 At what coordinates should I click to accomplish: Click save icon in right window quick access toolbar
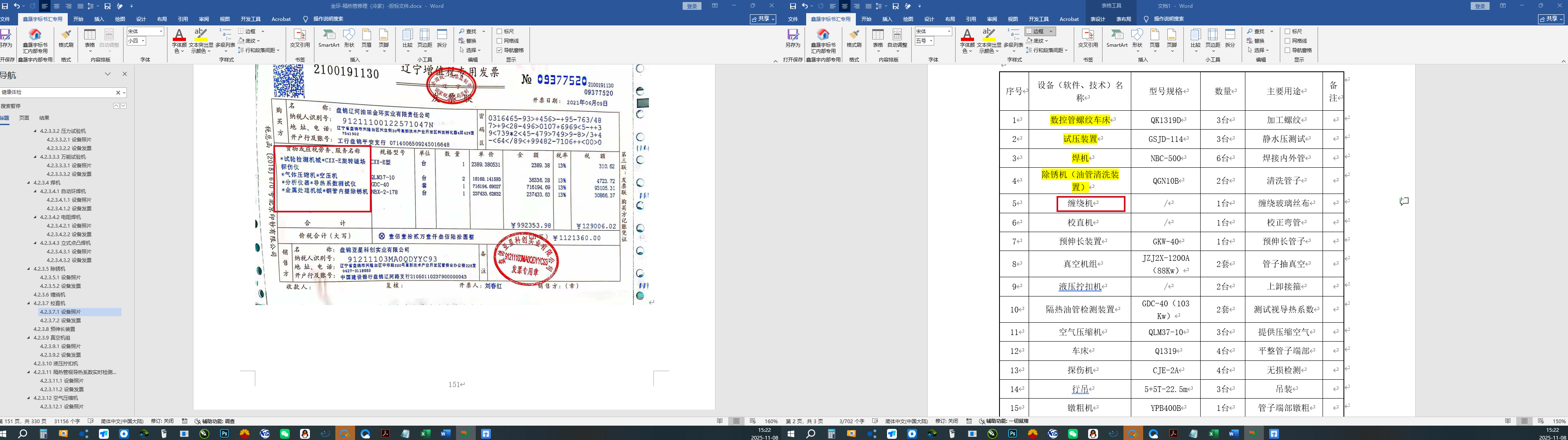(793, 6)
